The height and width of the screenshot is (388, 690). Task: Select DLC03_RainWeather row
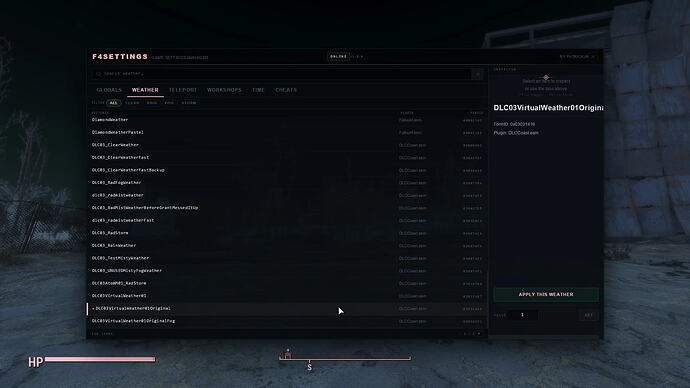pyautogui.click(x=287, y=245)
